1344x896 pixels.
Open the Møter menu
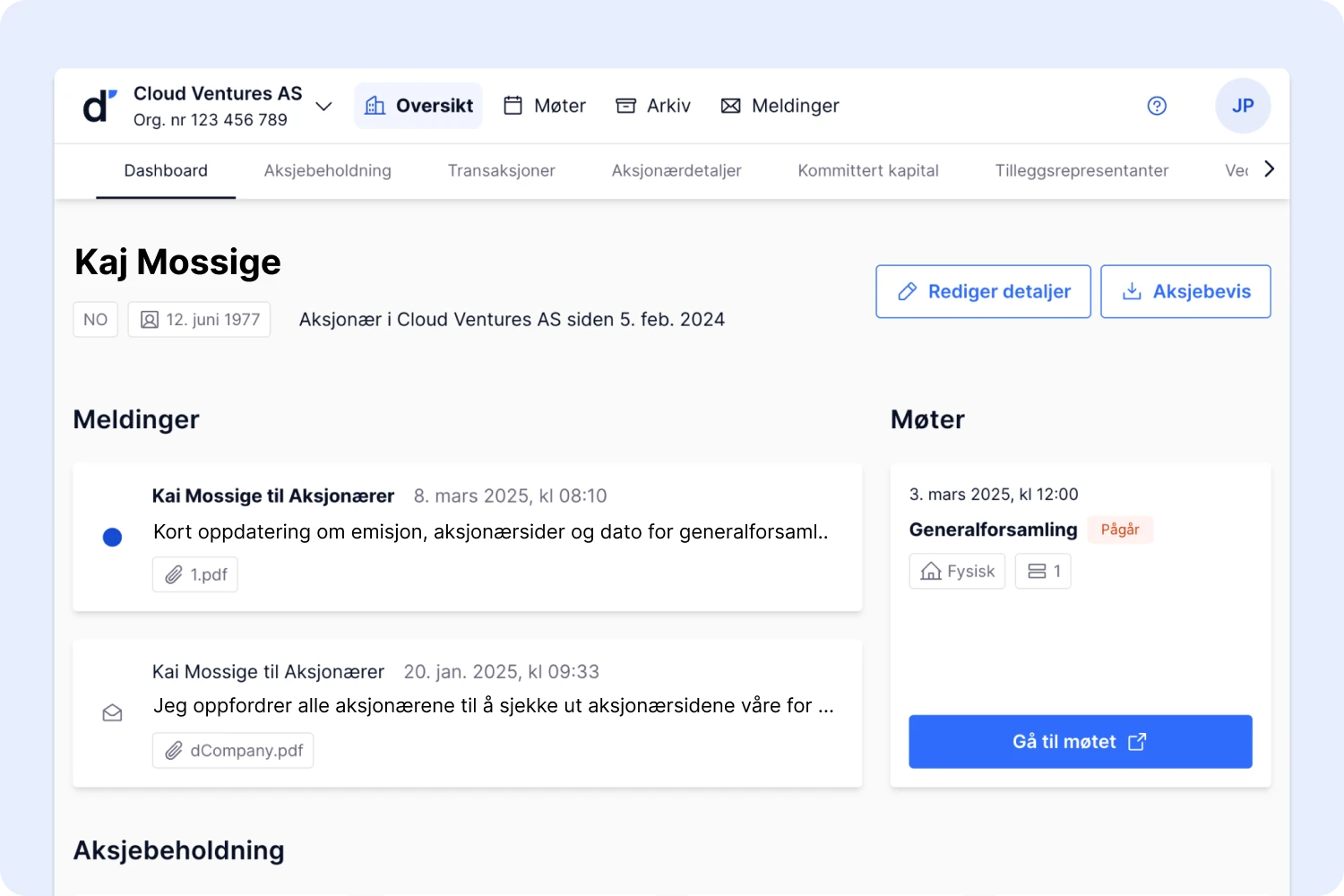click(x=545, y=106)
